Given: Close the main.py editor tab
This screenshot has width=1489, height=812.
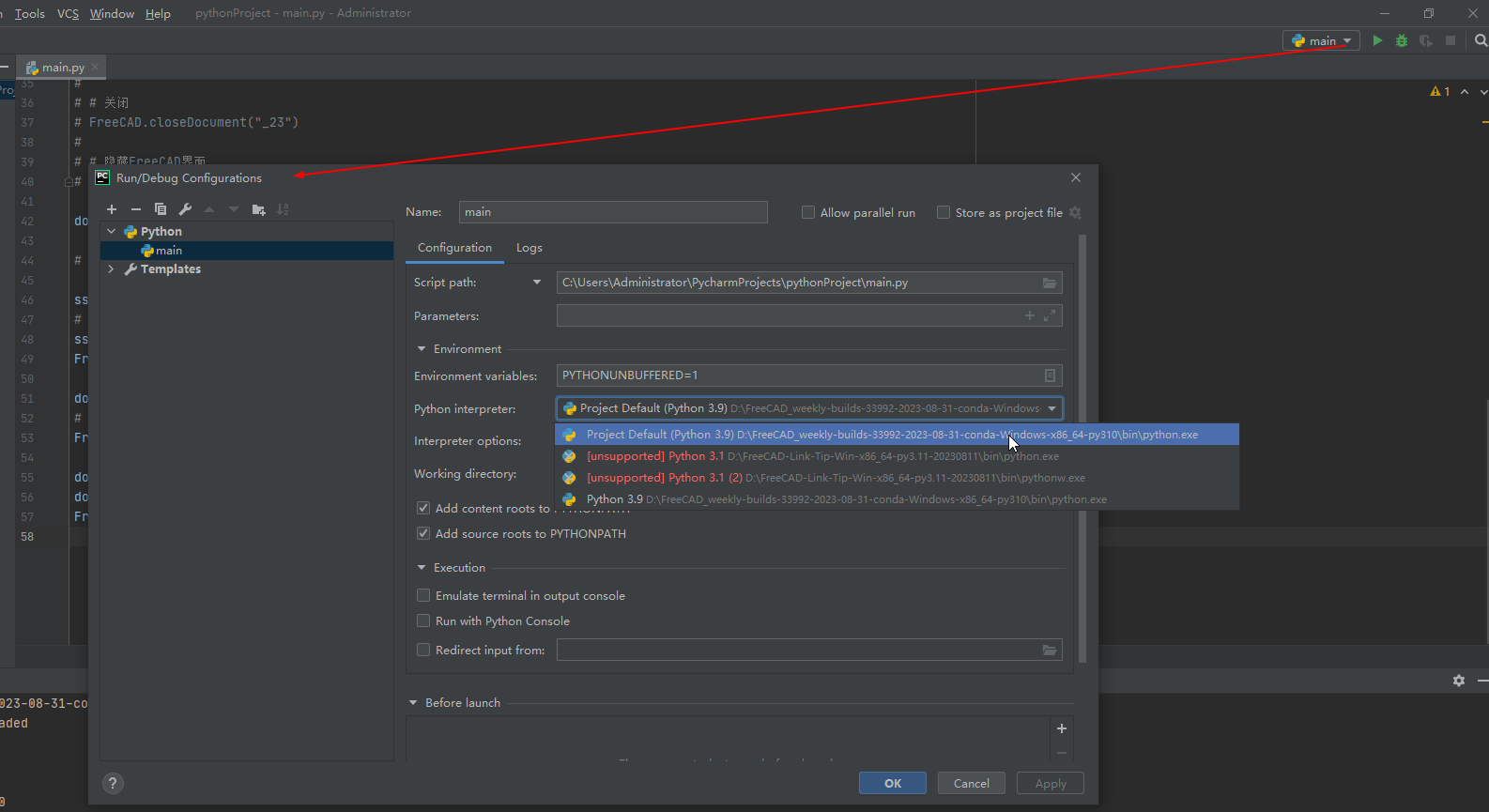Looking at the screenshot, I should [95, 67].
